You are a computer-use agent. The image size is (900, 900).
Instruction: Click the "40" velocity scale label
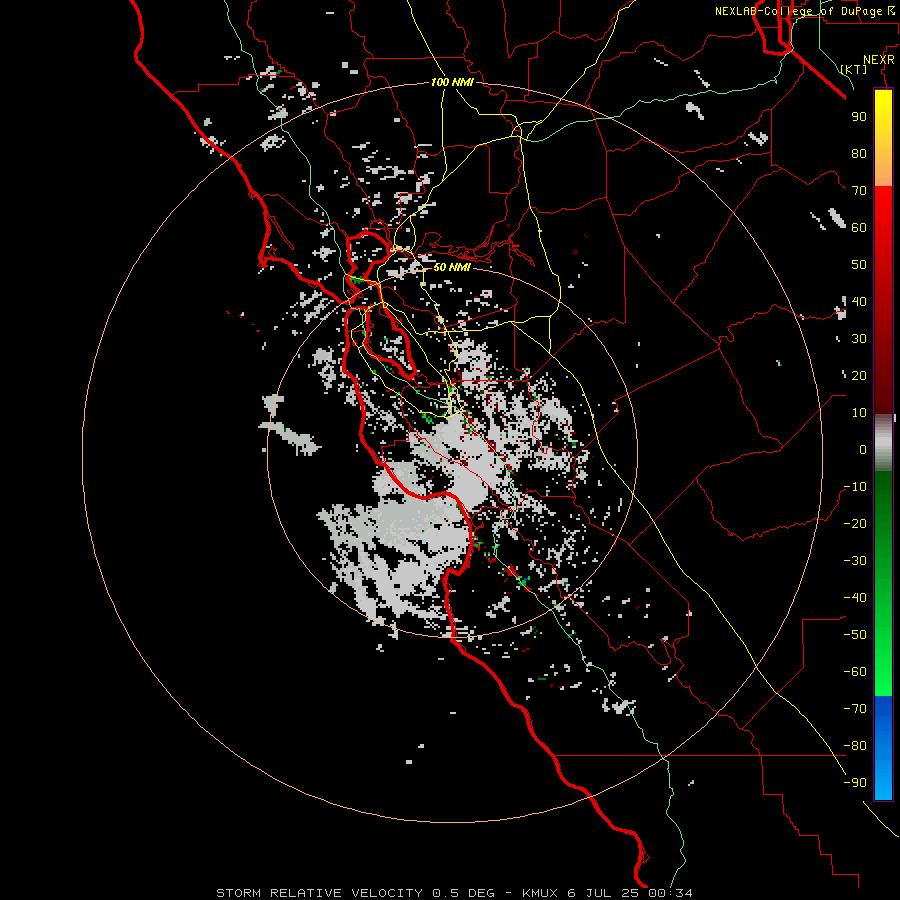tap(859, 301)
